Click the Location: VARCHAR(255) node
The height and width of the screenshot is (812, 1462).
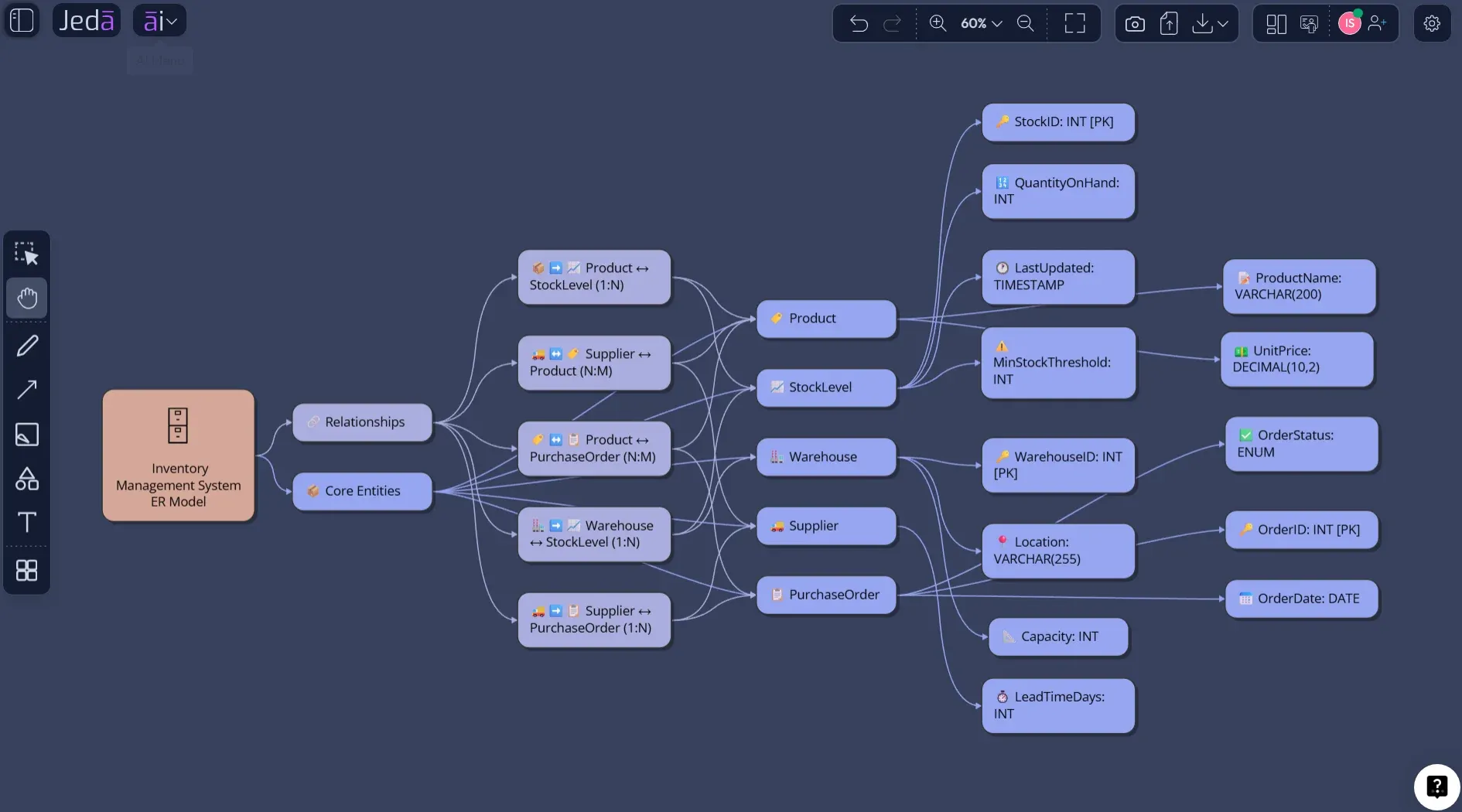pyautogui.click(x=1058, y=551)
